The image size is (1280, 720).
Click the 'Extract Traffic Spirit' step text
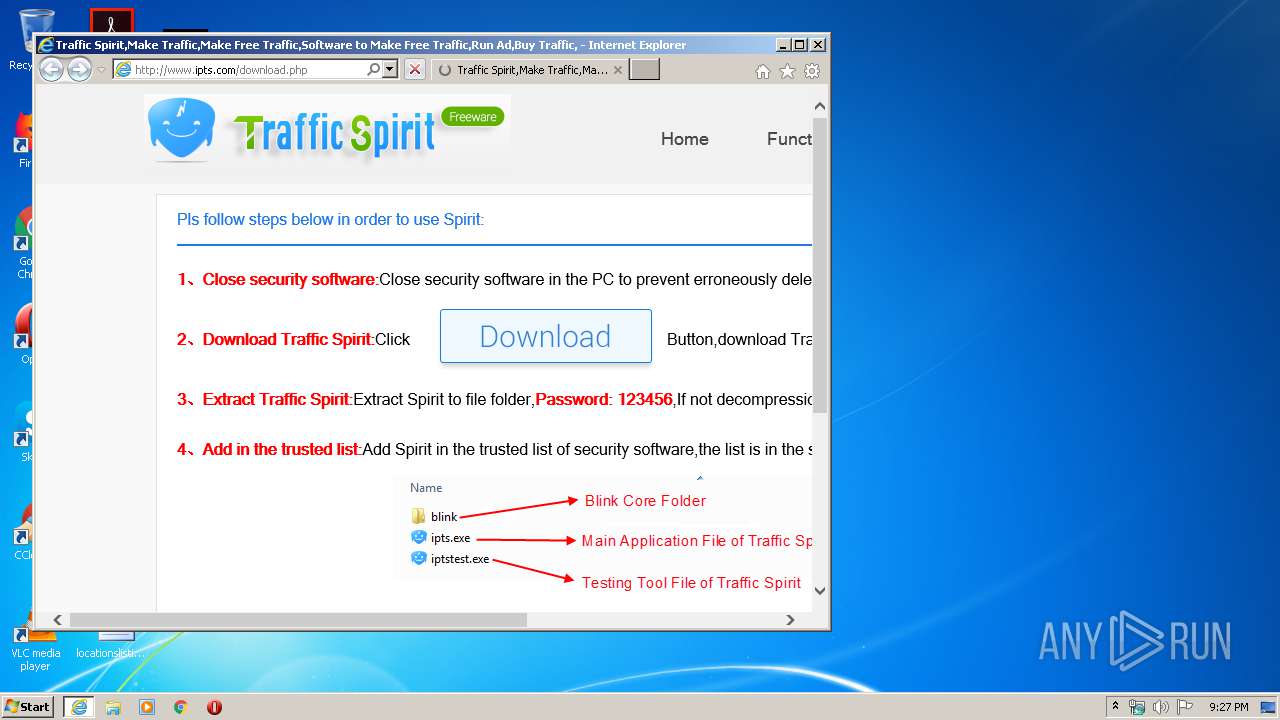276,399
